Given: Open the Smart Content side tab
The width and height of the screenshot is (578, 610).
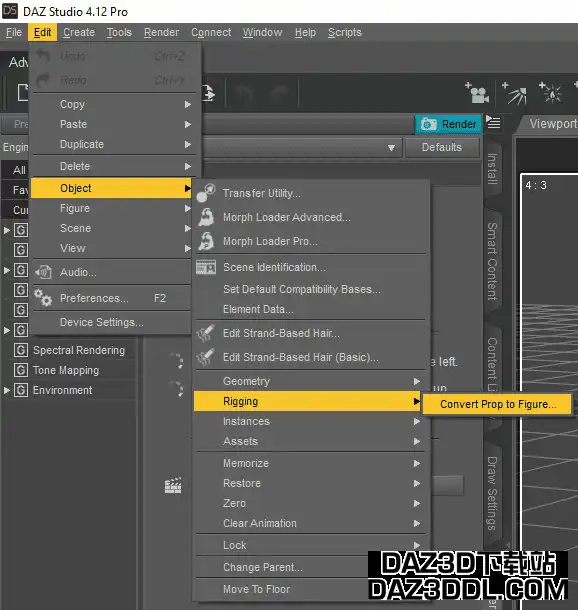Looking at the screenshot, I should coord(492,261).
